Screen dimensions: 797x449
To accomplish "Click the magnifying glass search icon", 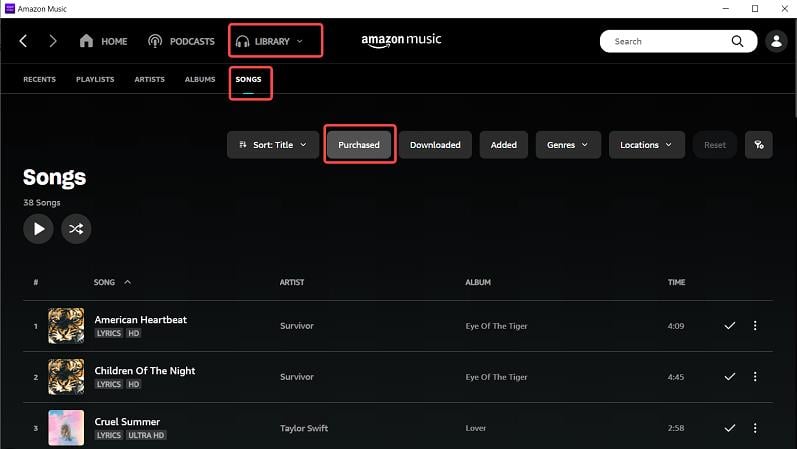I will coord(738,41).
